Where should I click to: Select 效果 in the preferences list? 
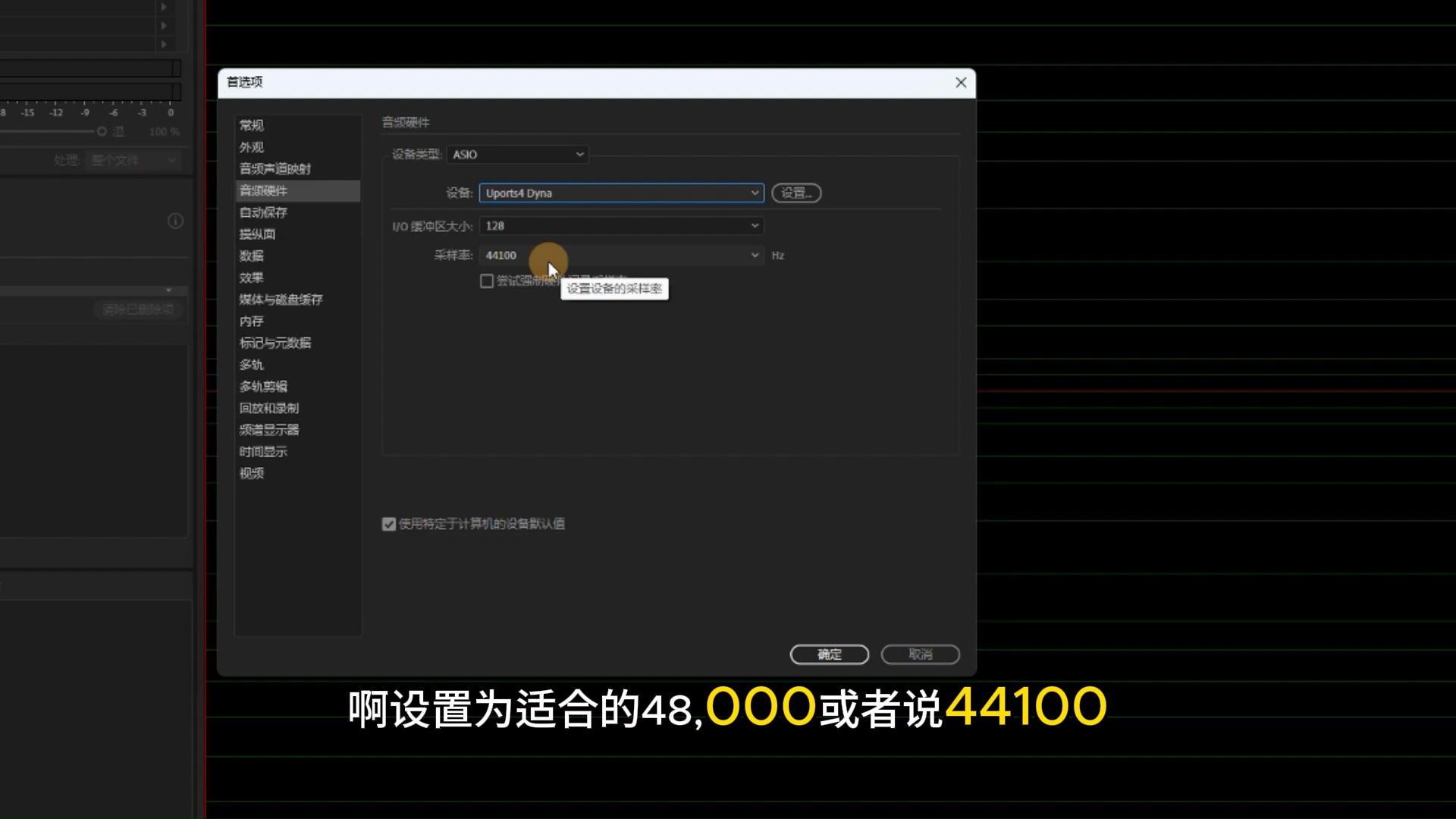click(251, 278)
